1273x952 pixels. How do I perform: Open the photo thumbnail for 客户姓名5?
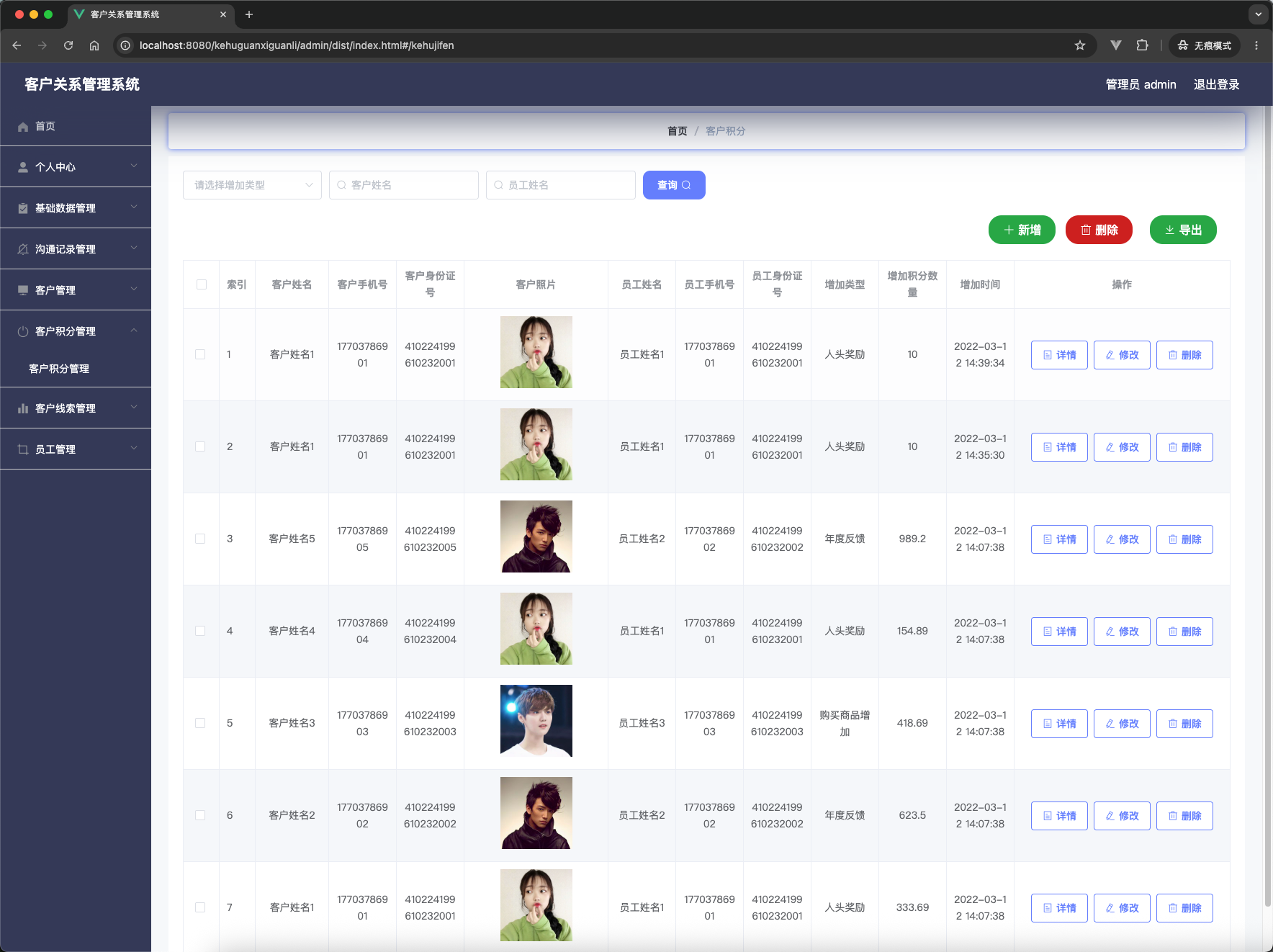[536, 536]
